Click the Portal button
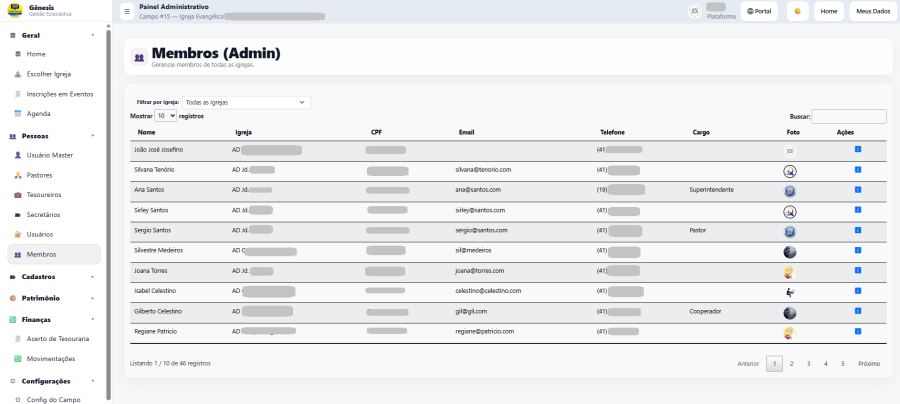 (759, 11)
